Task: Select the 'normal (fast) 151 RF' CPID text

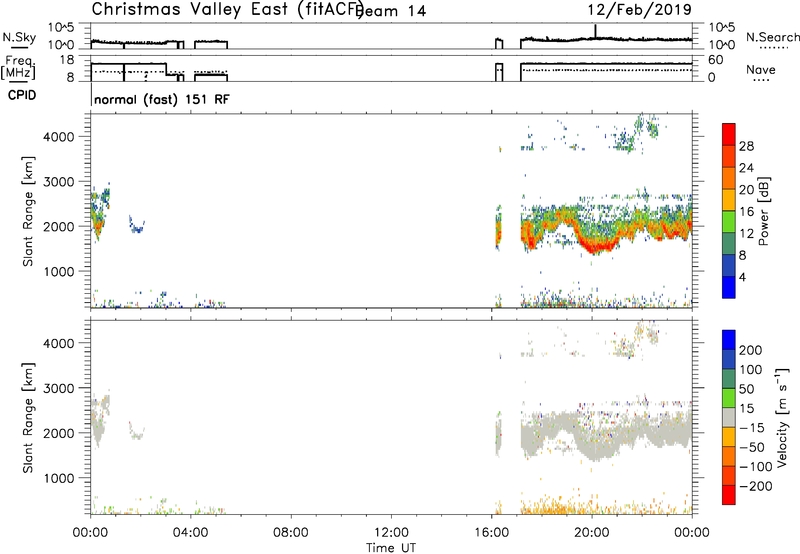Action: pos(162,99)
